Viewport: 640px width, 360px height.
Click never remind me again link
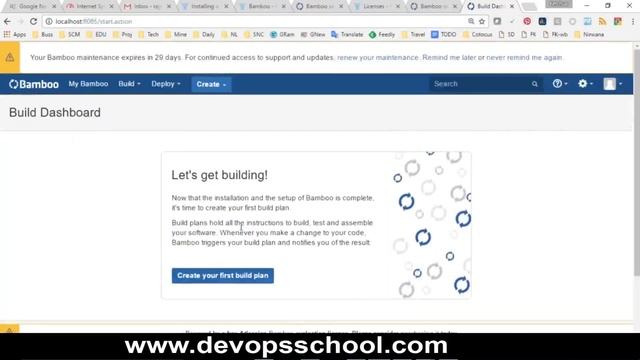click(x=524, y=58)
